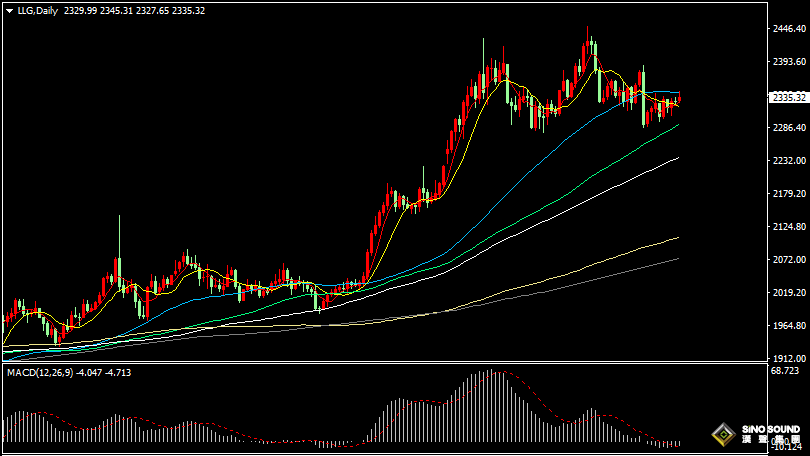Click the most recent candlestick on chart

coord(679,99)
